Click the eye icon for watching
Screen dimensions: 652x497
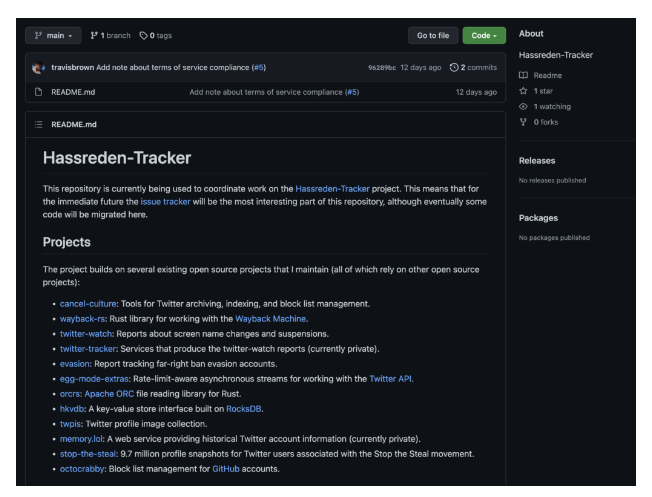click(525, 105)
